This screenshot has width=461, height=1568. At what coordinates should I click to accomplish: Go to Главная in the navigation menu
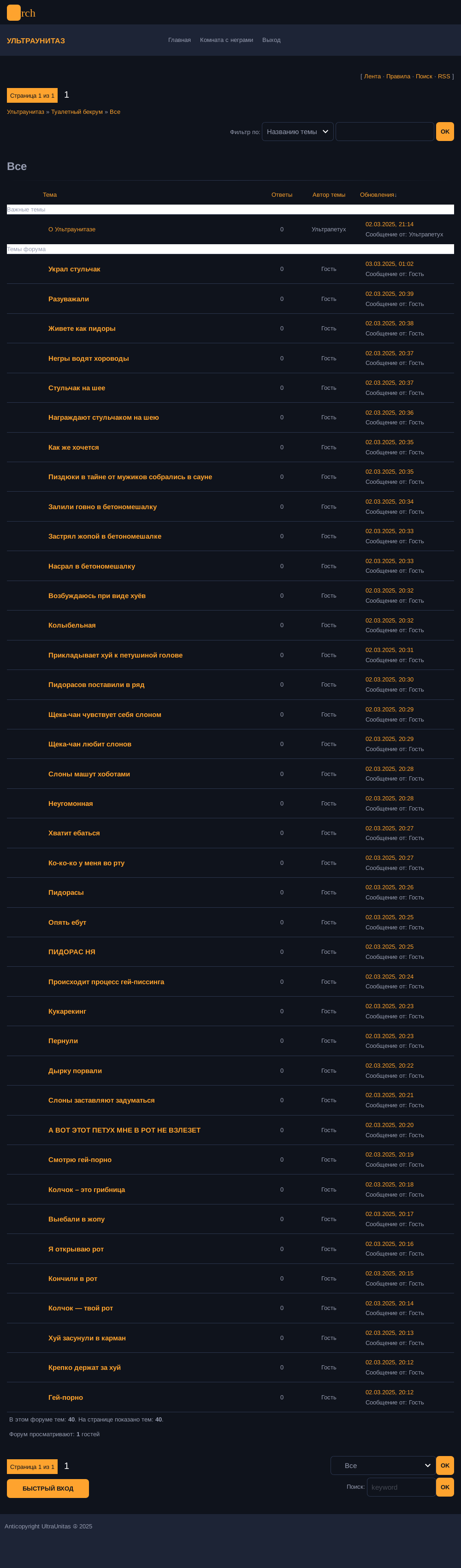[x=180, y=40]
